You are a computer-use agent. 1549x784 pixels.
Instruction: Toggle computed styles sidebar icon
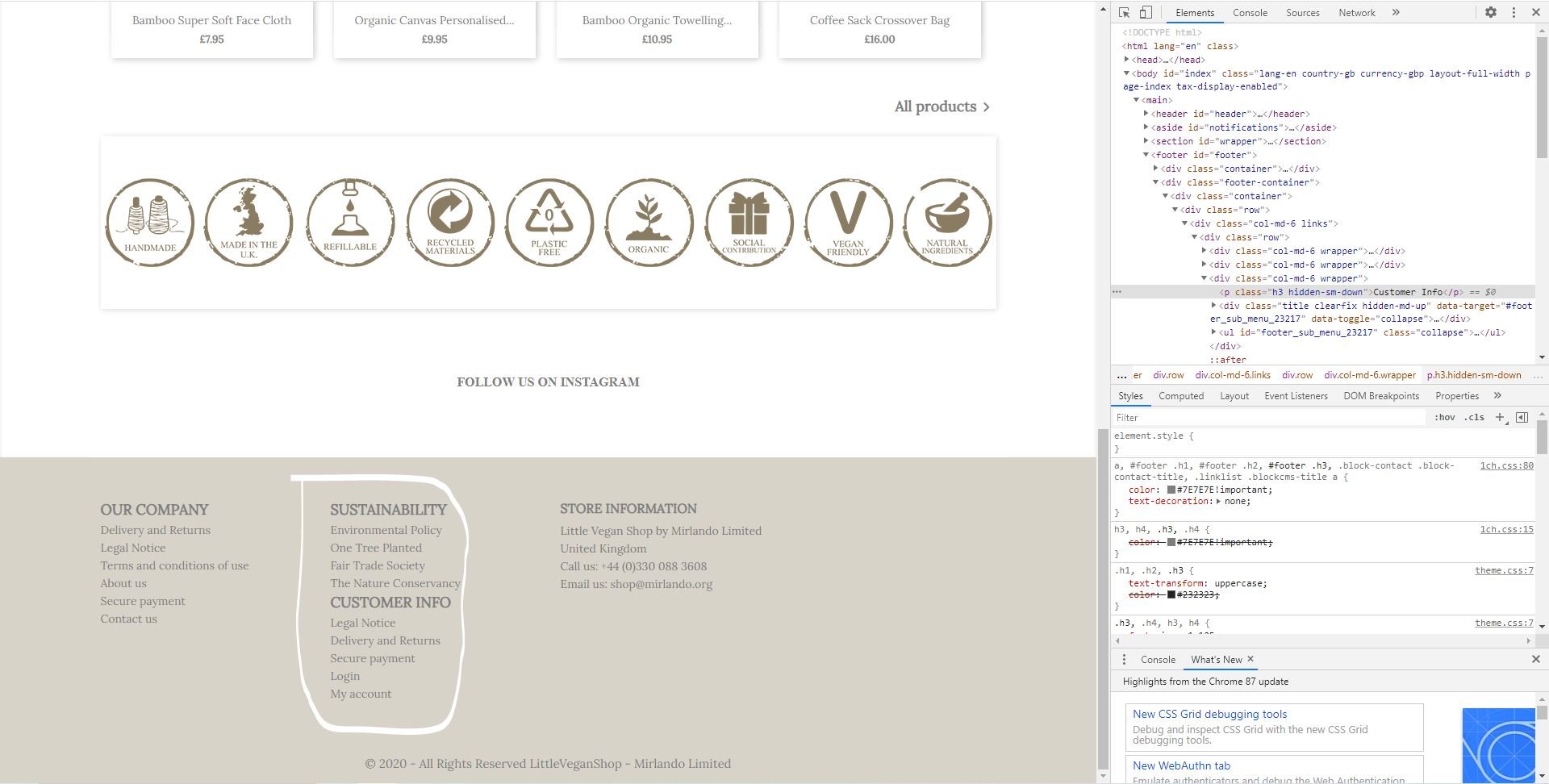click(1522, 417)
